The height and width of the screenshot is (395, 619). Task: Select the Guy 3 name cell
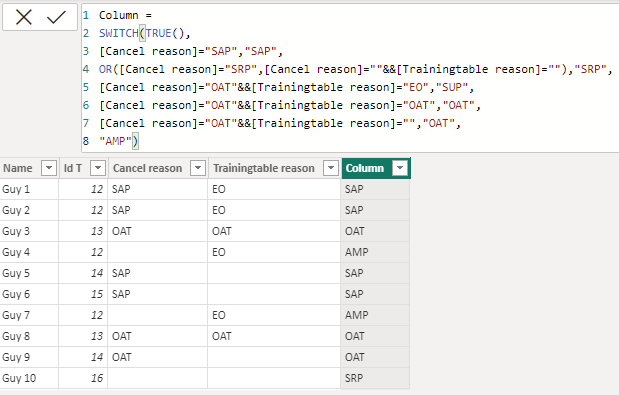pyautogui.click(x=29, y=231)
